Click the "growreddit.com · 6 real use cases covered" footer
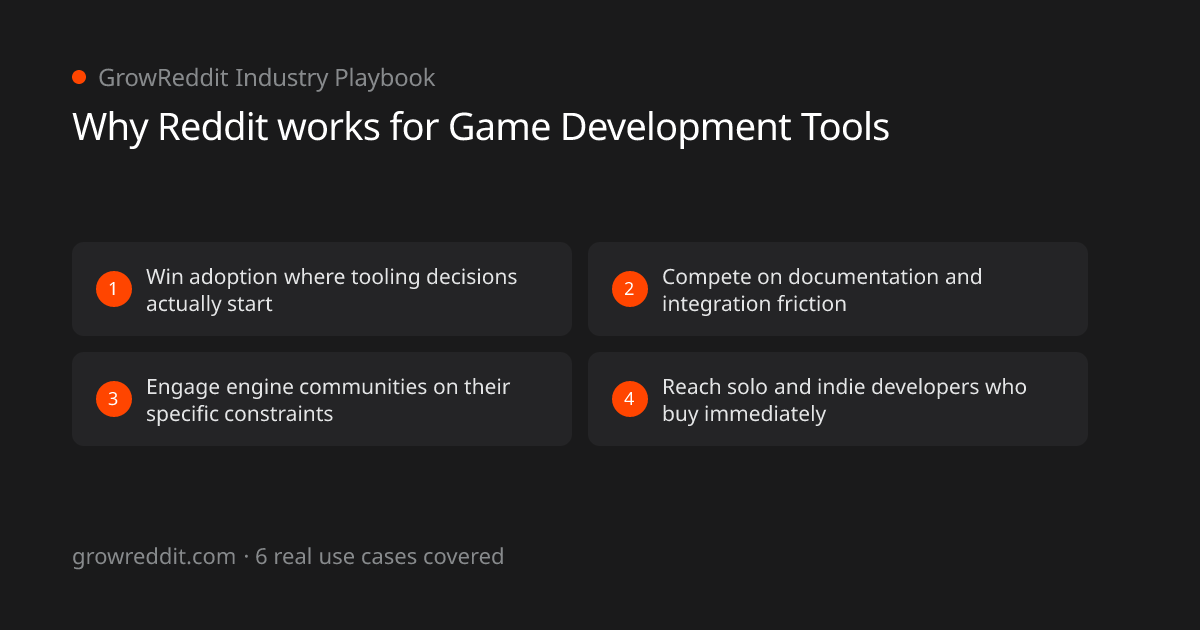 coord(288,557)
